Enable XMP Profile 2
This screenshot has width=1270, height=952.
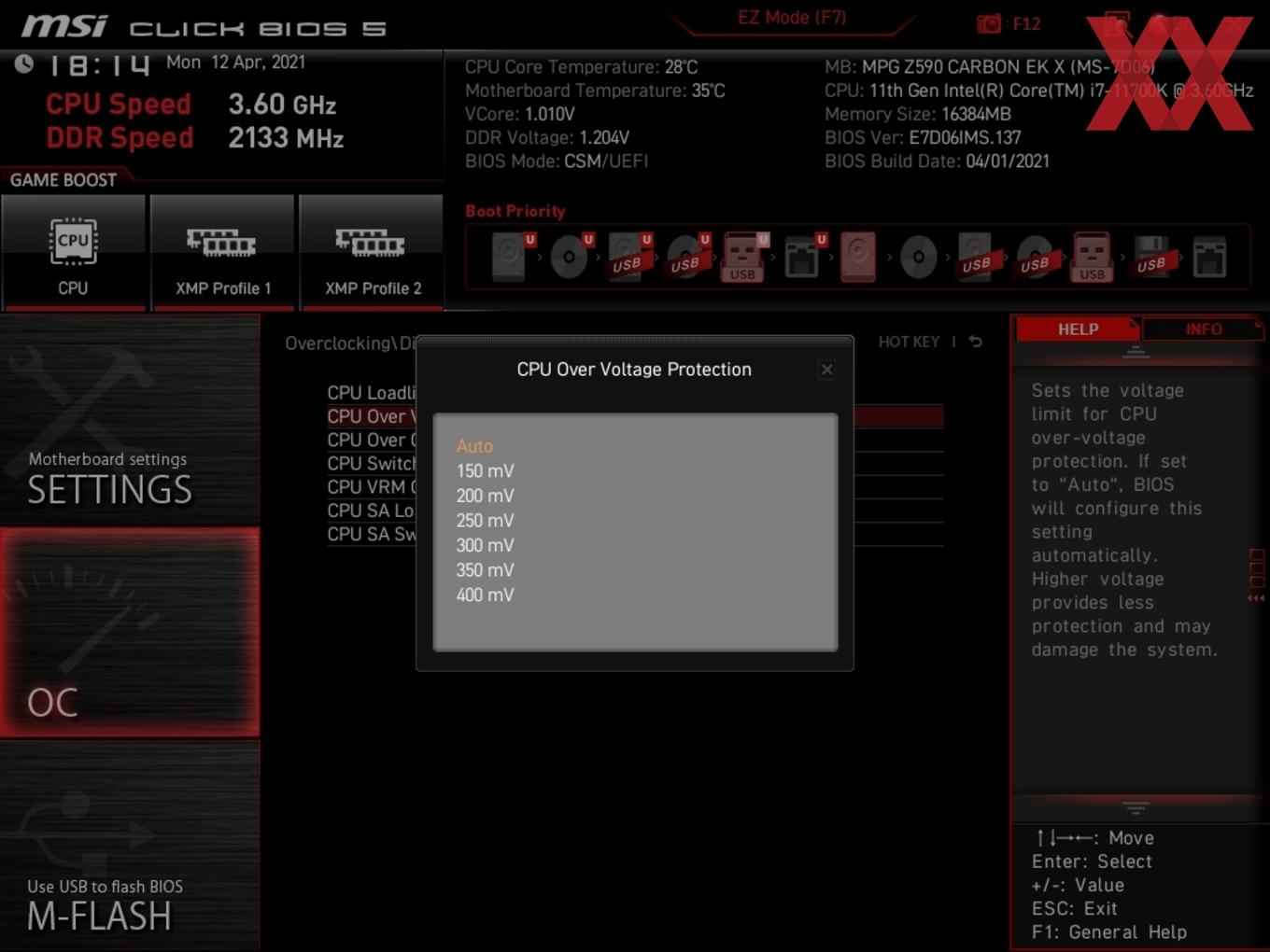pyautogui.click(x=372, y=251)
